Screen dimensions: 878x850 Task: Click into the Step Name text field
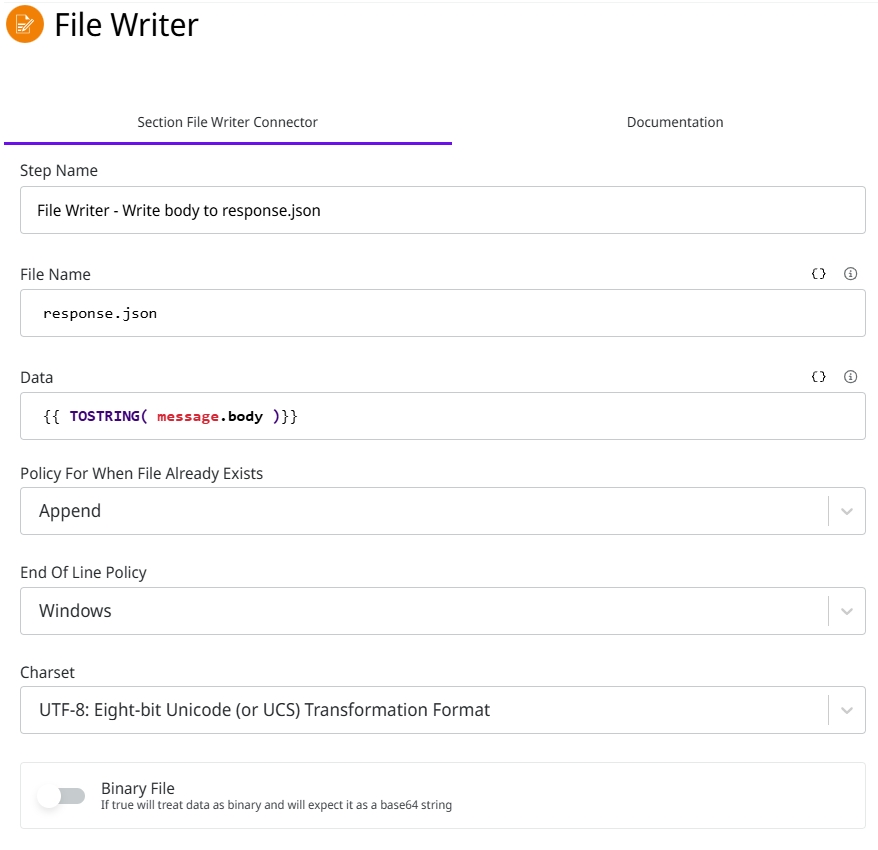pos(442,210)
